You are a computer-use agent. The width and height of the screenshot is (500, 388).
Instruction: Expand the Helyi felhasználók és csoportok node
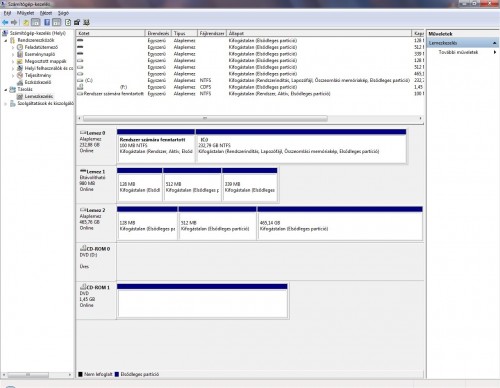(x=13, y=68)
